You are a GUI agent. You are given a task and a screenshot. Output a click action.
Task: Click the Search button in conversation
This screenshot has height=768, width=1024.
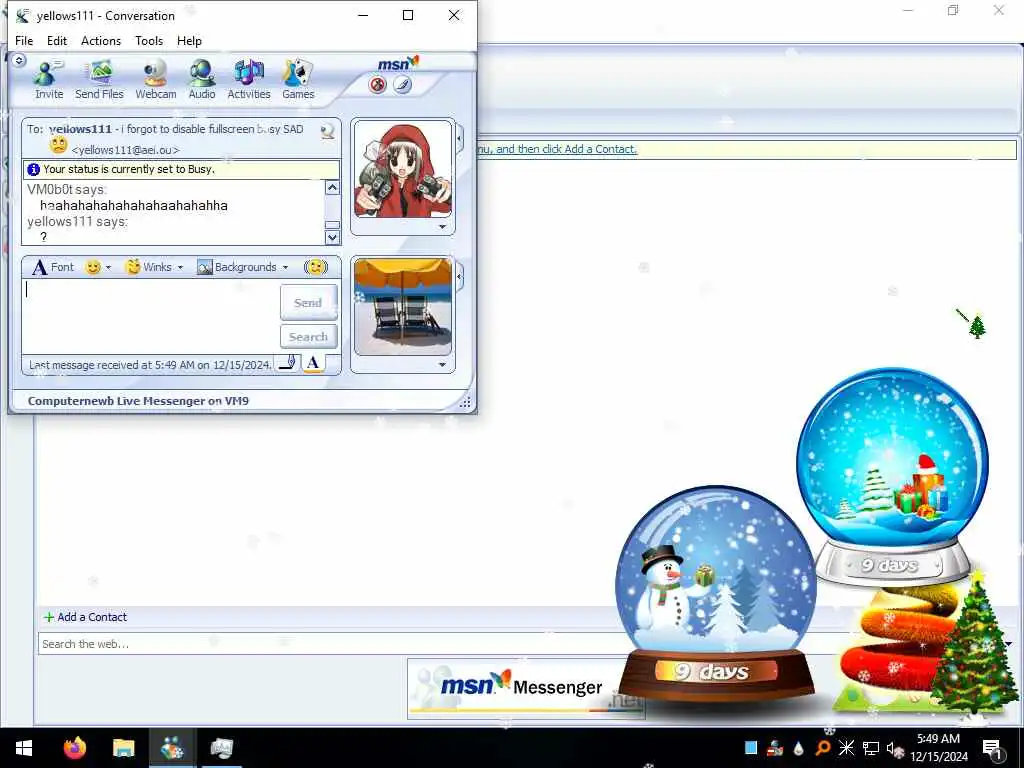coord(308,337)
